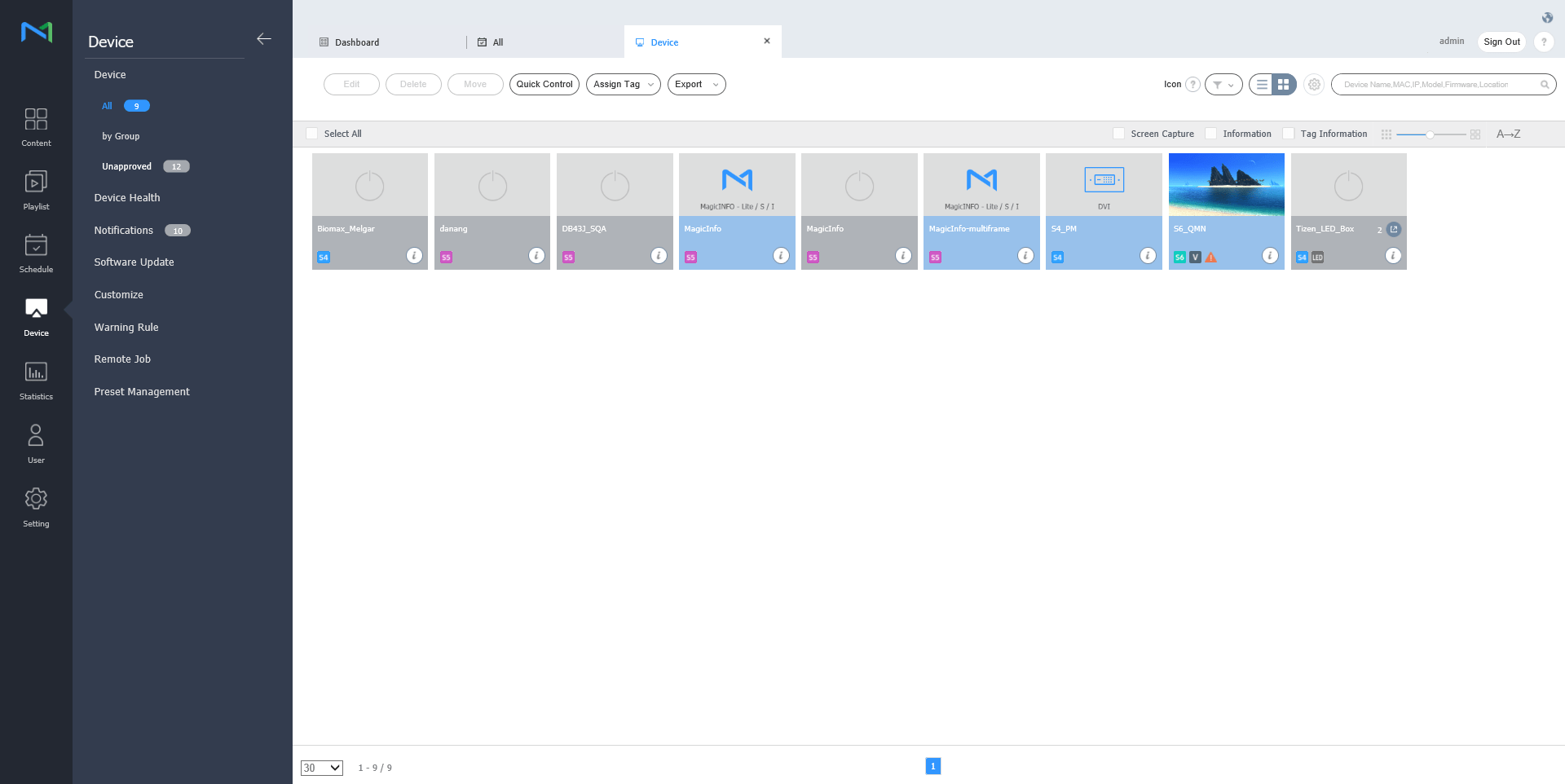
Task: Adjust the thumbnail size slider
Action: tap(1431, 134)
